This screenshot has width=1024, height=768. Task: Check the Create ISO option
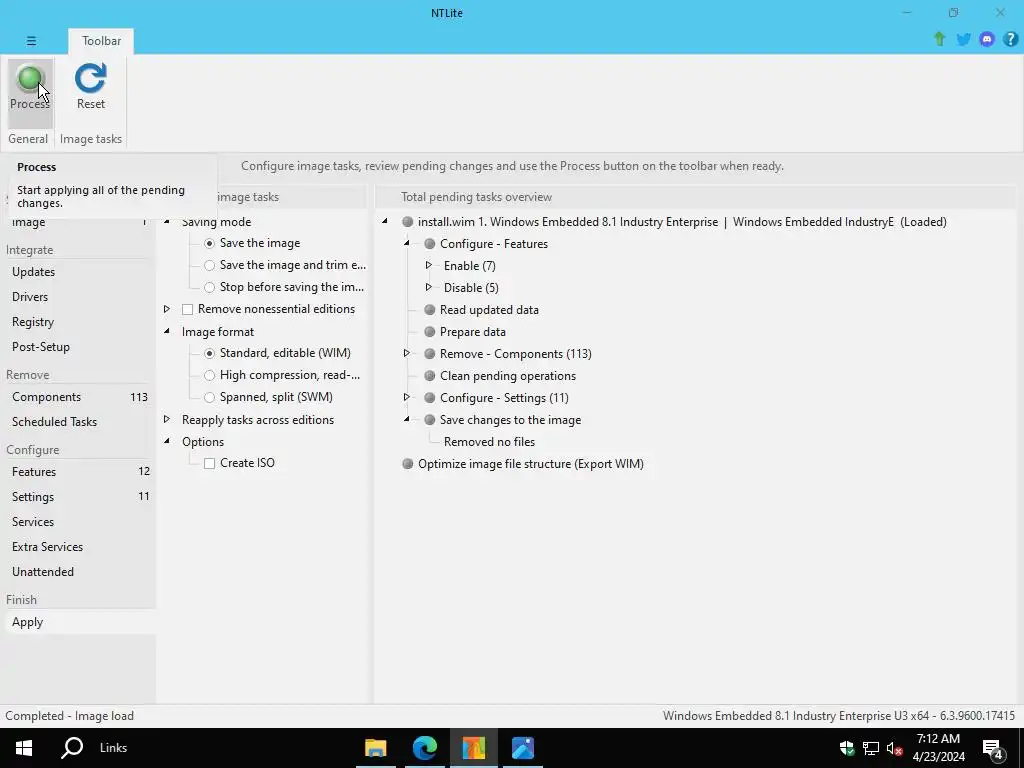209,464
